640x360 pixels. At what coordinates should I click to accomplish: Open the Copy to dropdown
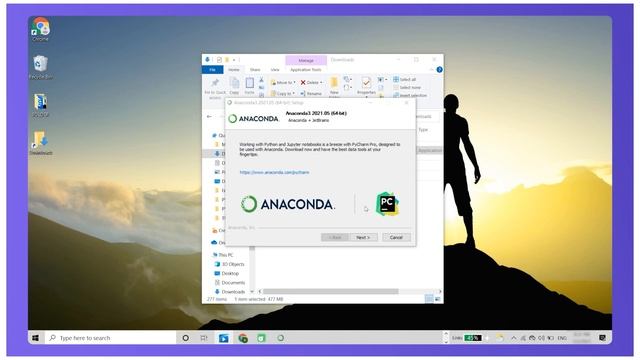[x=283, y=93]
